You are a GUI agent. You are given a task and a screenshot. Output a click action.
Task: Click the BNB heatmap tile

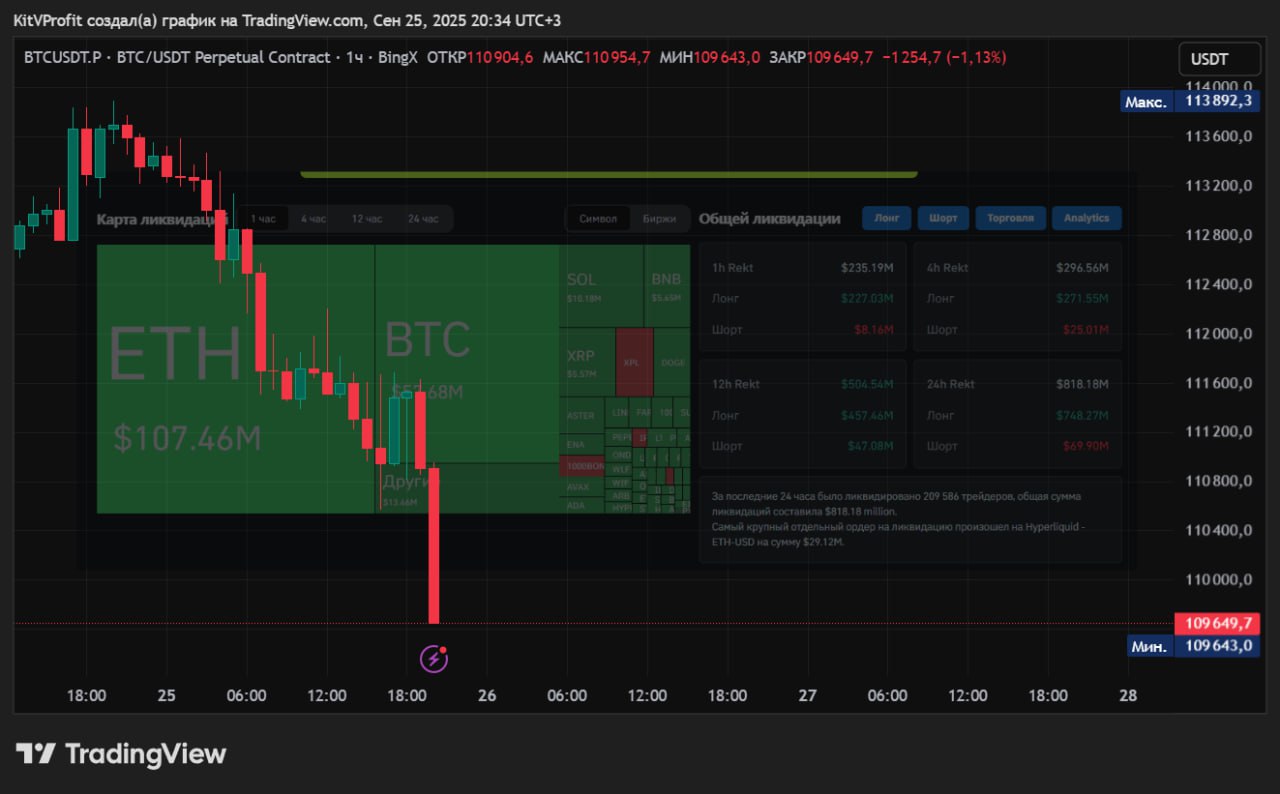666,285
